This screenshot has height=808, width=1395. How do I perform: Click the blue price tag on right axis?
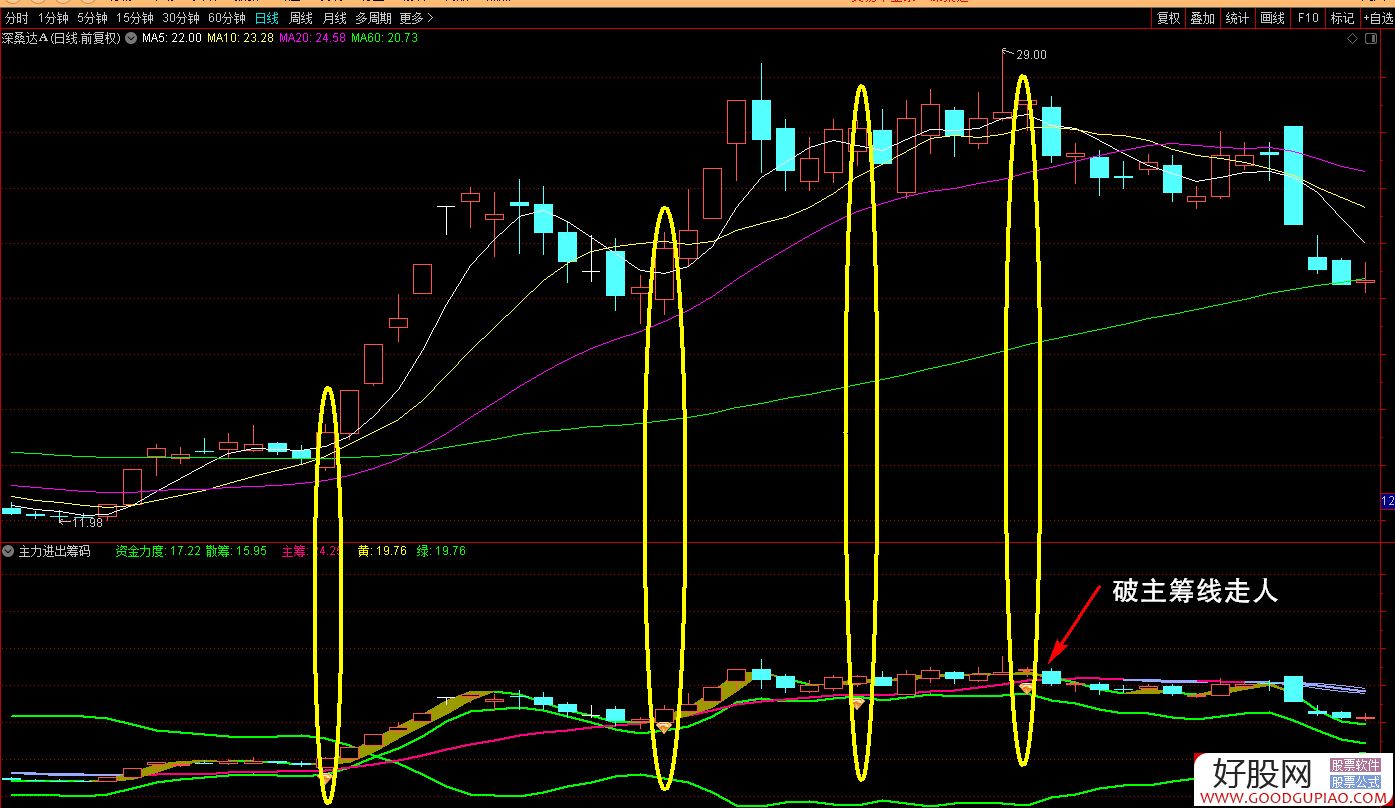(x=1387, y=501)
